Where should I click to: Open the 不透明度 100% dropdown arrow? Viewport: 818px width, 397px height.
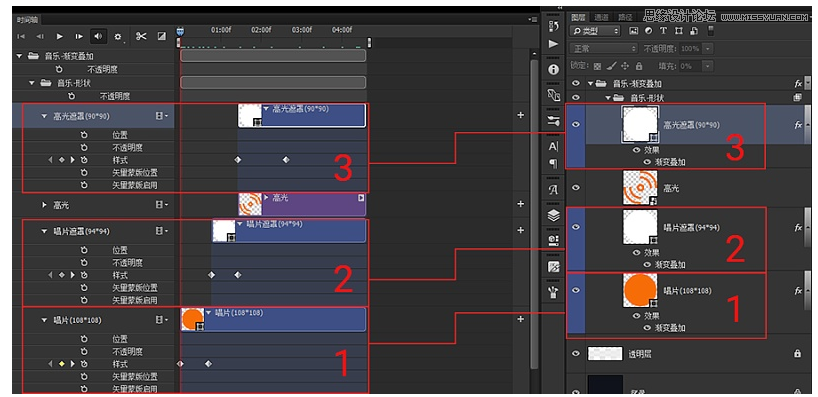pos(707,49)
